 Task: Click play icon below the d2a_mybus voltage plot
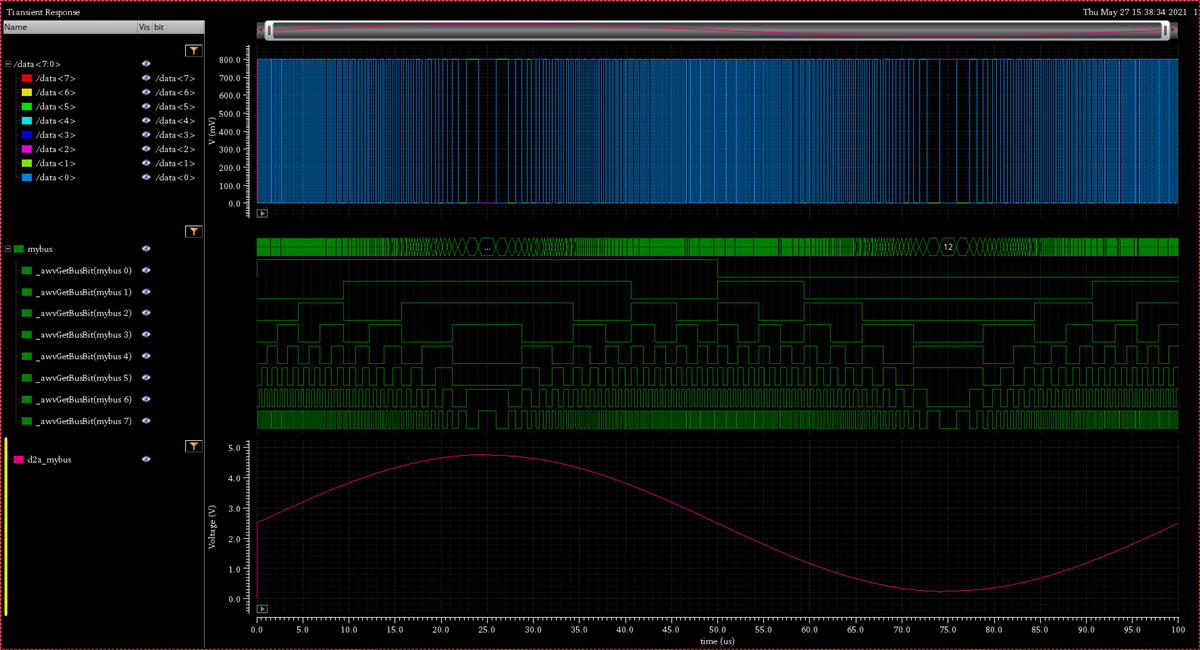tap(262, 608)
